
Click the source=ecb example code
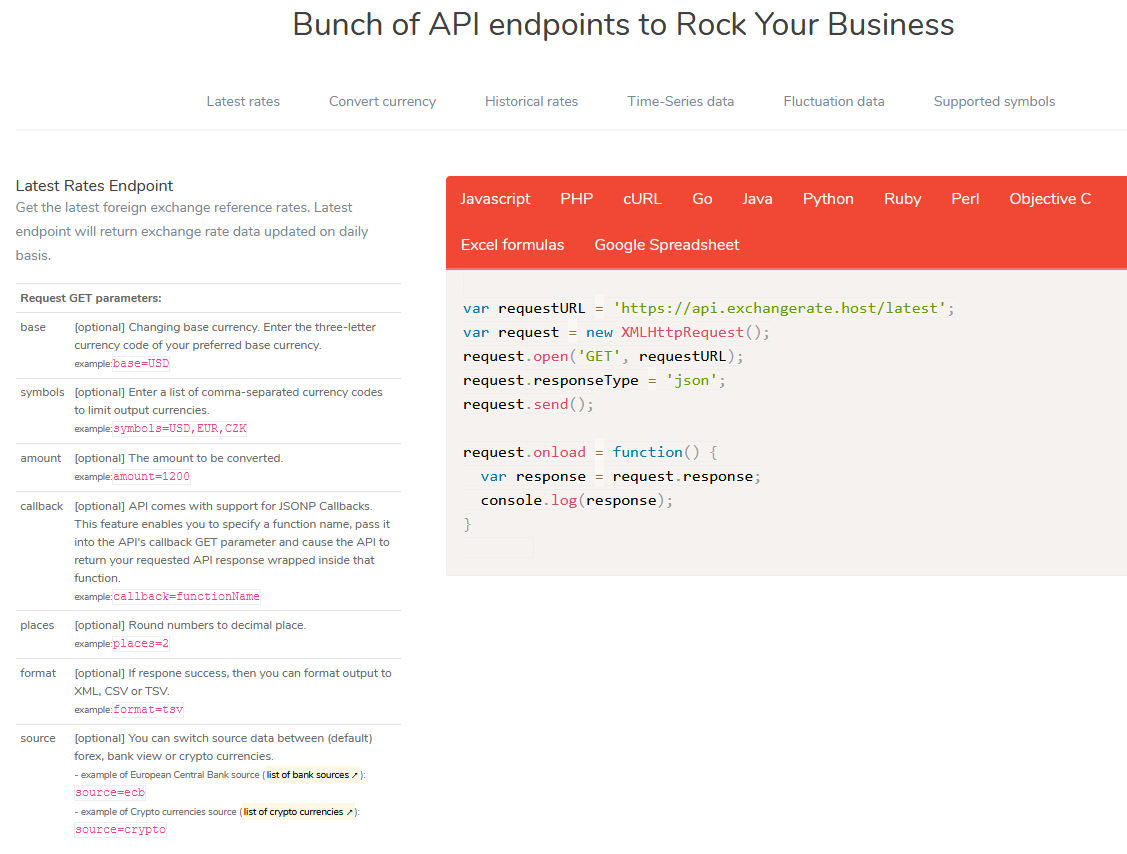click(110, 792)
